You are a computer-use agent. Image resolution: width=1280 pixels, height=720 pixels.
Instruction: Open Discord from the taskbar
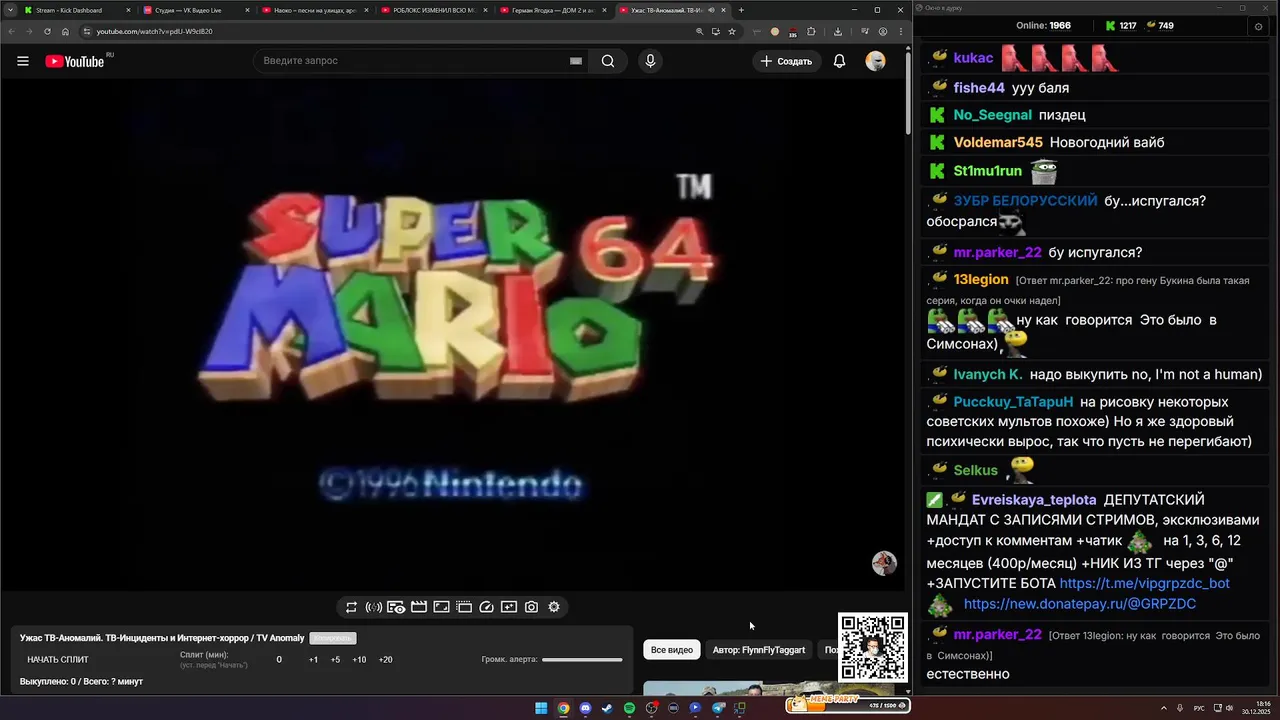(585, 708)
